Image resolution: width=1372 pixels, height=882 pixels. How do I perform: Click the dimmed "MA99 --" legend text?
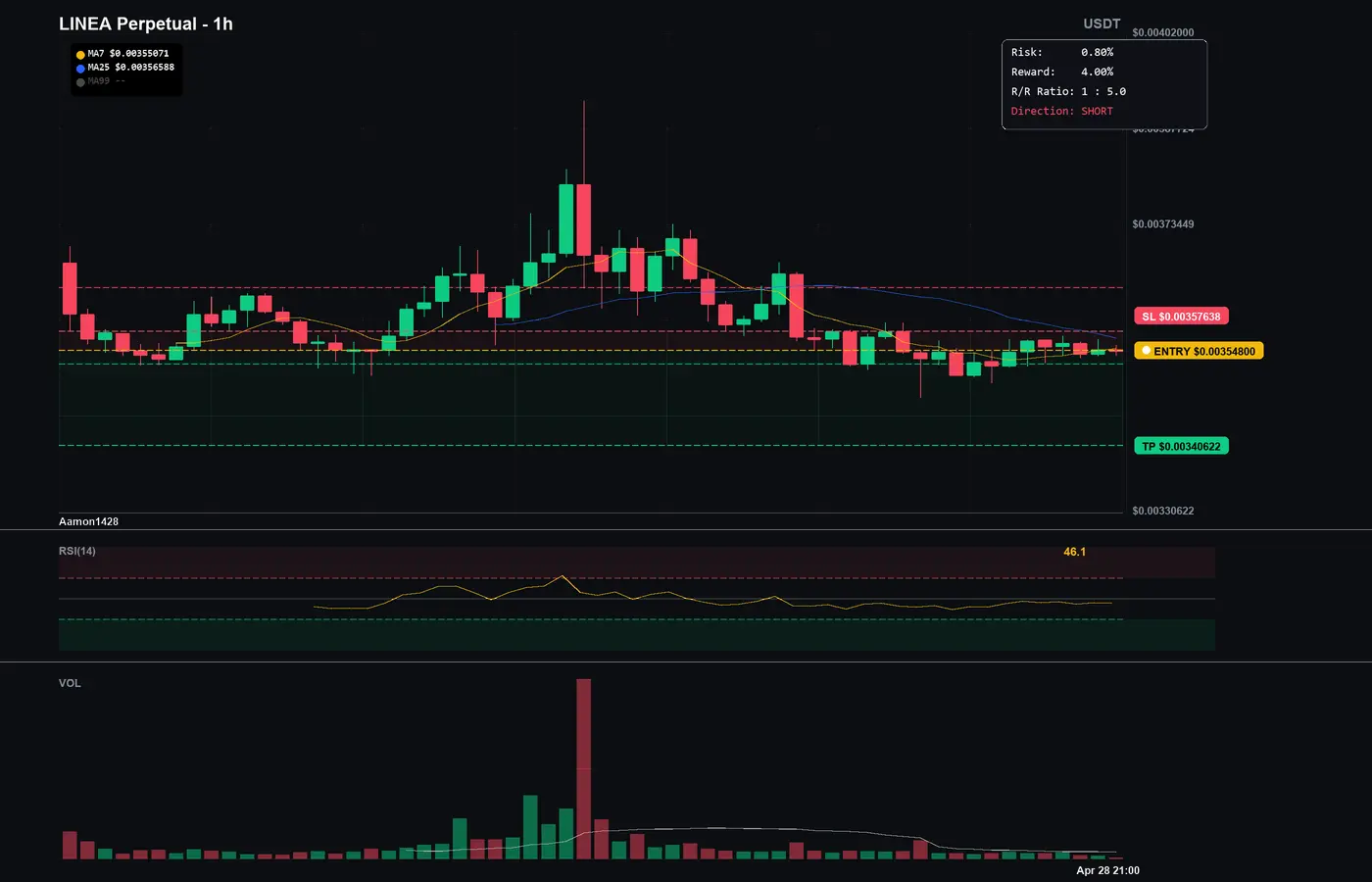click(x=107, y=81)
